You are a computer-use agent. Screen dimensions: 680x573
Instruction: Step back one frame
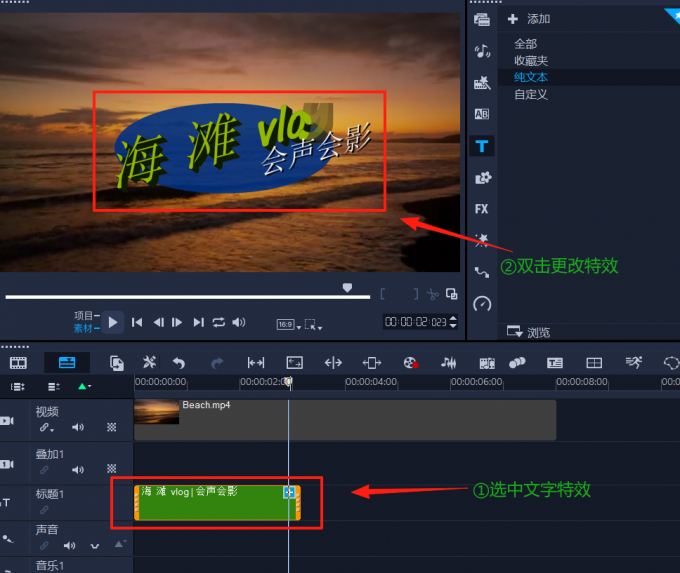[159, 322]
